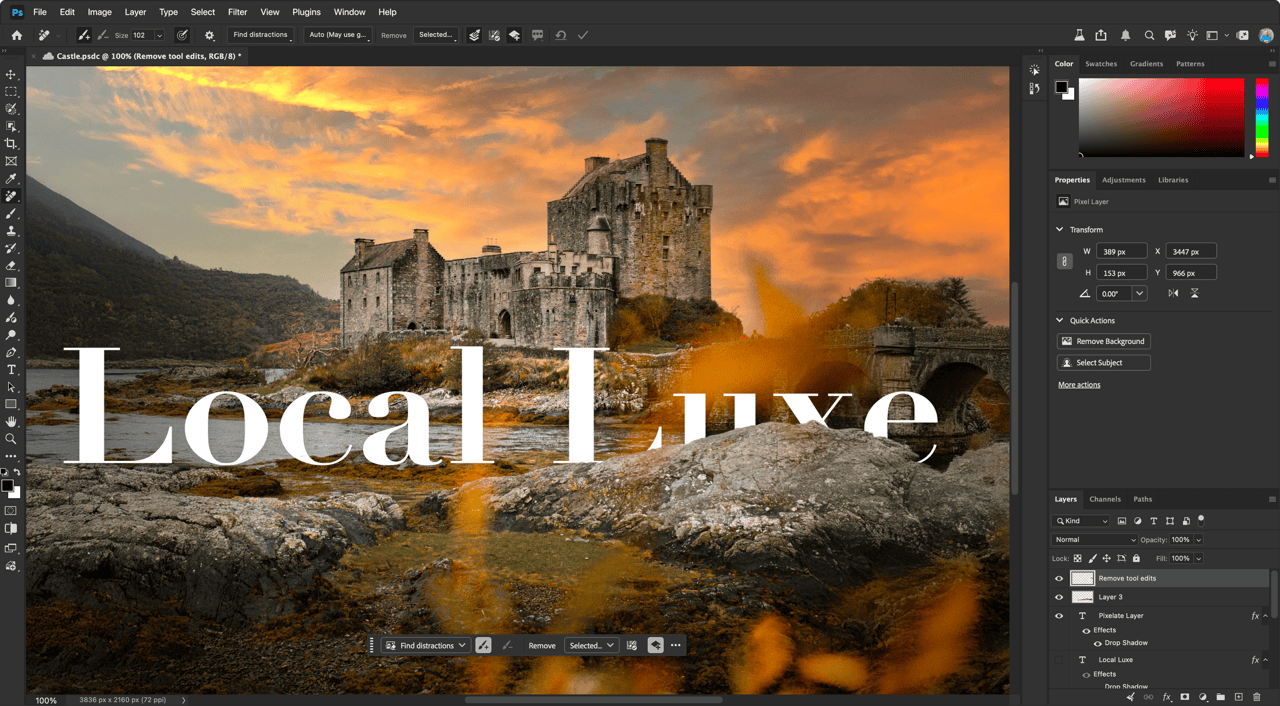Screen dimensions: 1280x706
Task: Open the Layer menu
Action: click(x=135, y=12)
